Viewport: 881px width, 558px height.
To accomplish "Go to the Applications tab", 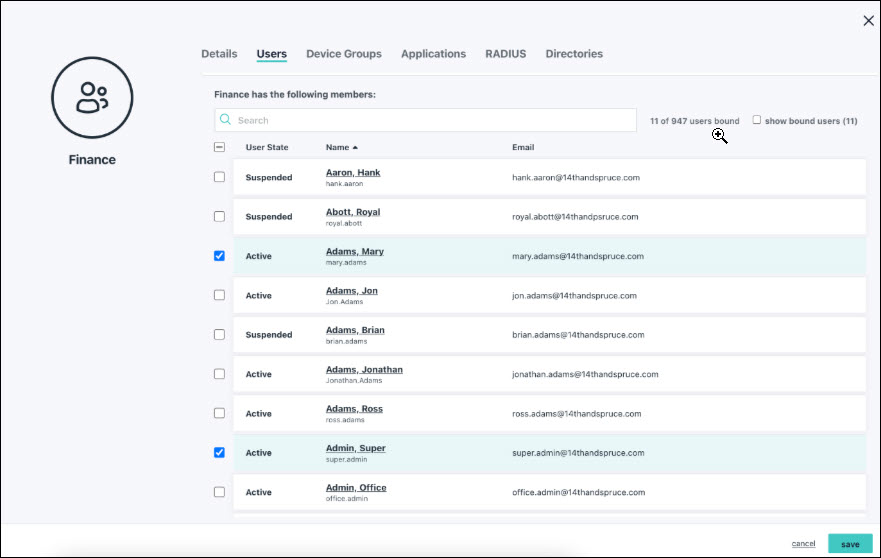I will point(433,54).
